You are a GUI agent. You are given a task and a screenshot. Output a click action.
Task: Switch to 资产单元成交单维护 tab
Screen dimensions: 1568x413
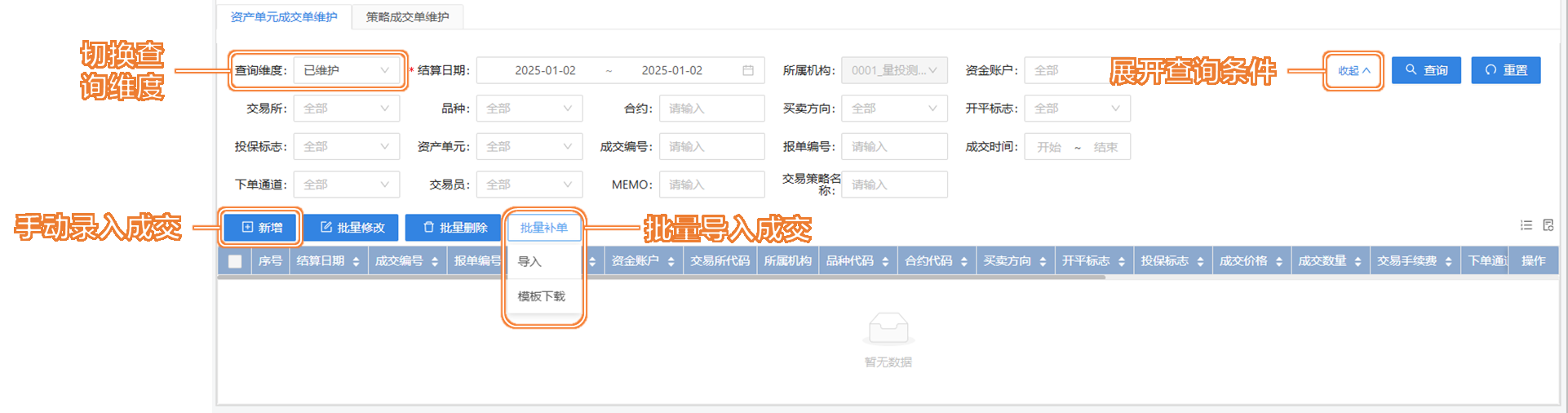(x=284, y=16)
